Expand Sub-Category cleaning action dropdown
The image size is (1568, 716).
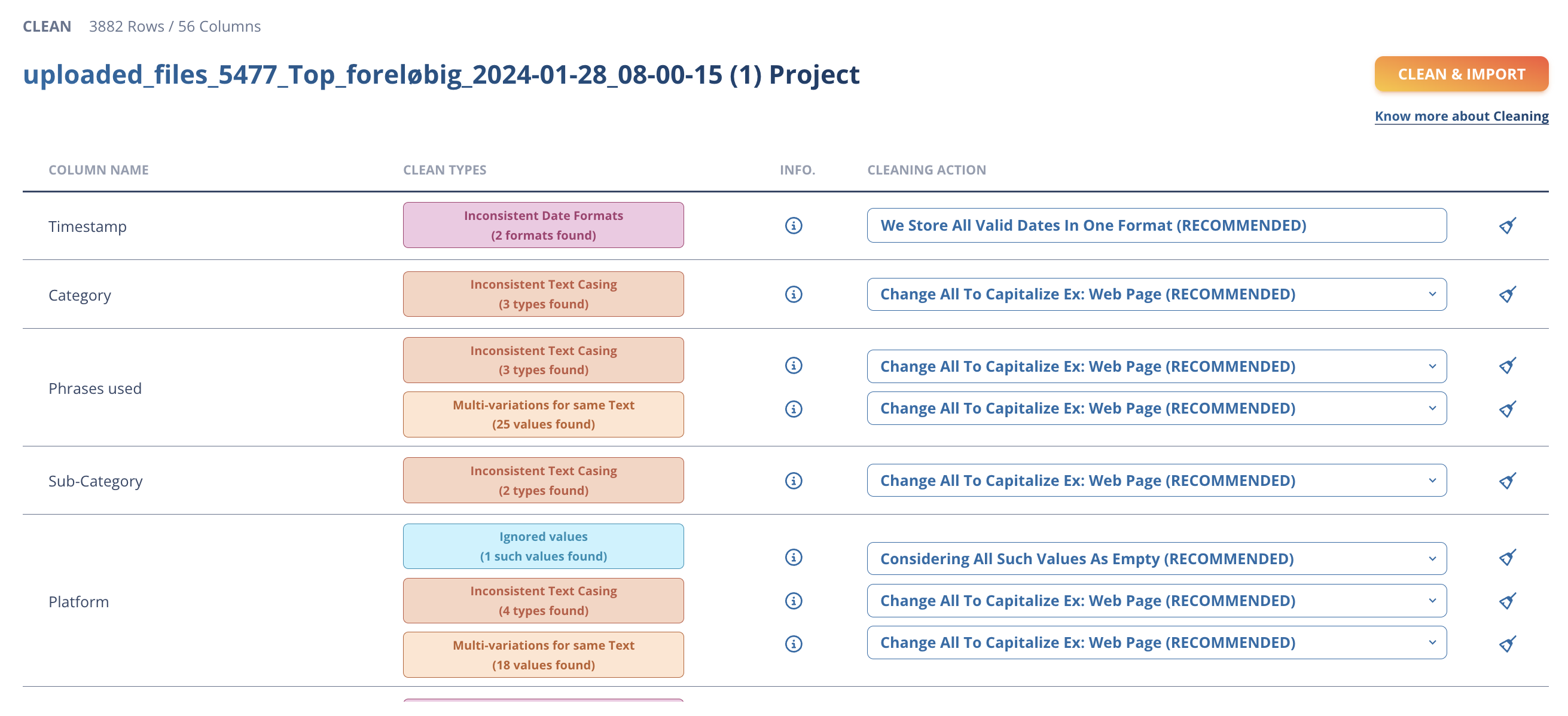point(1157,481)
